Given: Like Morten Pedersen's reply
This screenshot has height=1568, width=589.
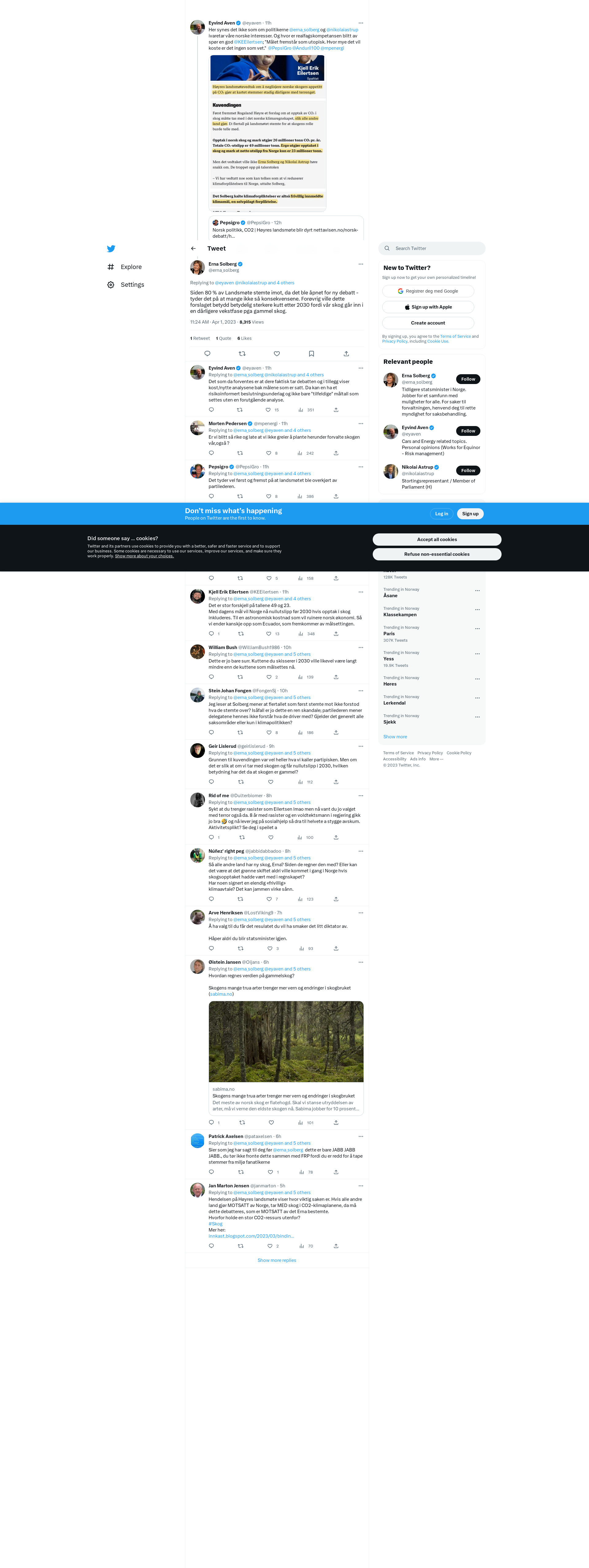Looking at the screenshot, I should point(269,453).
